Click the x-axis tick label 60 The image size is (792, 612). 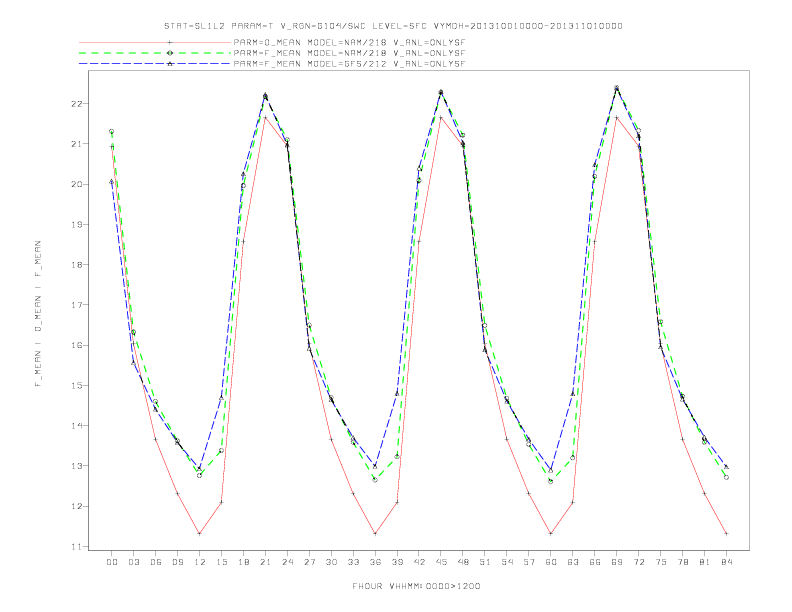(551, 562)
